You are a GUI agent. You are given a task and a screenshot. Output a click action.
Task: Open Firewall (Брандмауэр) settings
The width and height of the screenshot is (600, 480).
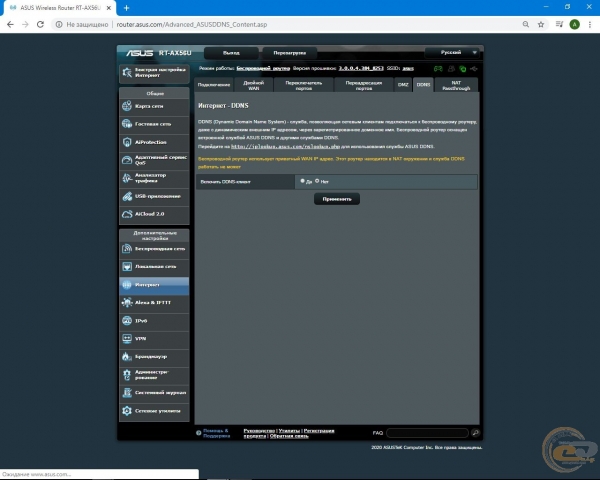coord(154,357)
